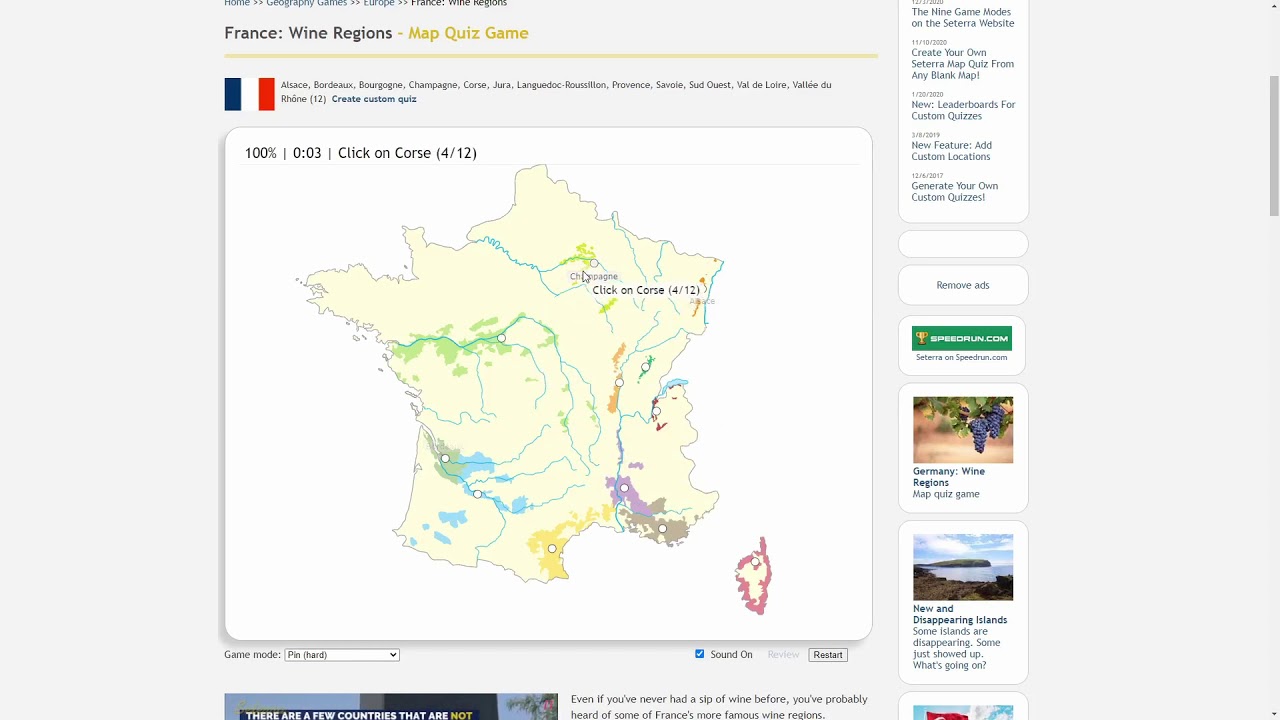Click the Remove ads button

click(x=962, y=285)
